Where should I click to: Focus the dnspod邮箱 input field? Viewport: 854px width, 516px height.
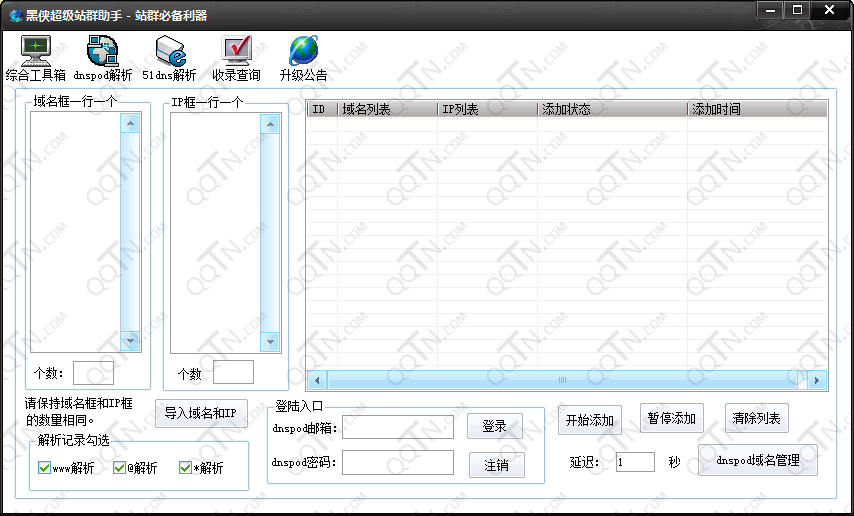(x=397, y=427)
